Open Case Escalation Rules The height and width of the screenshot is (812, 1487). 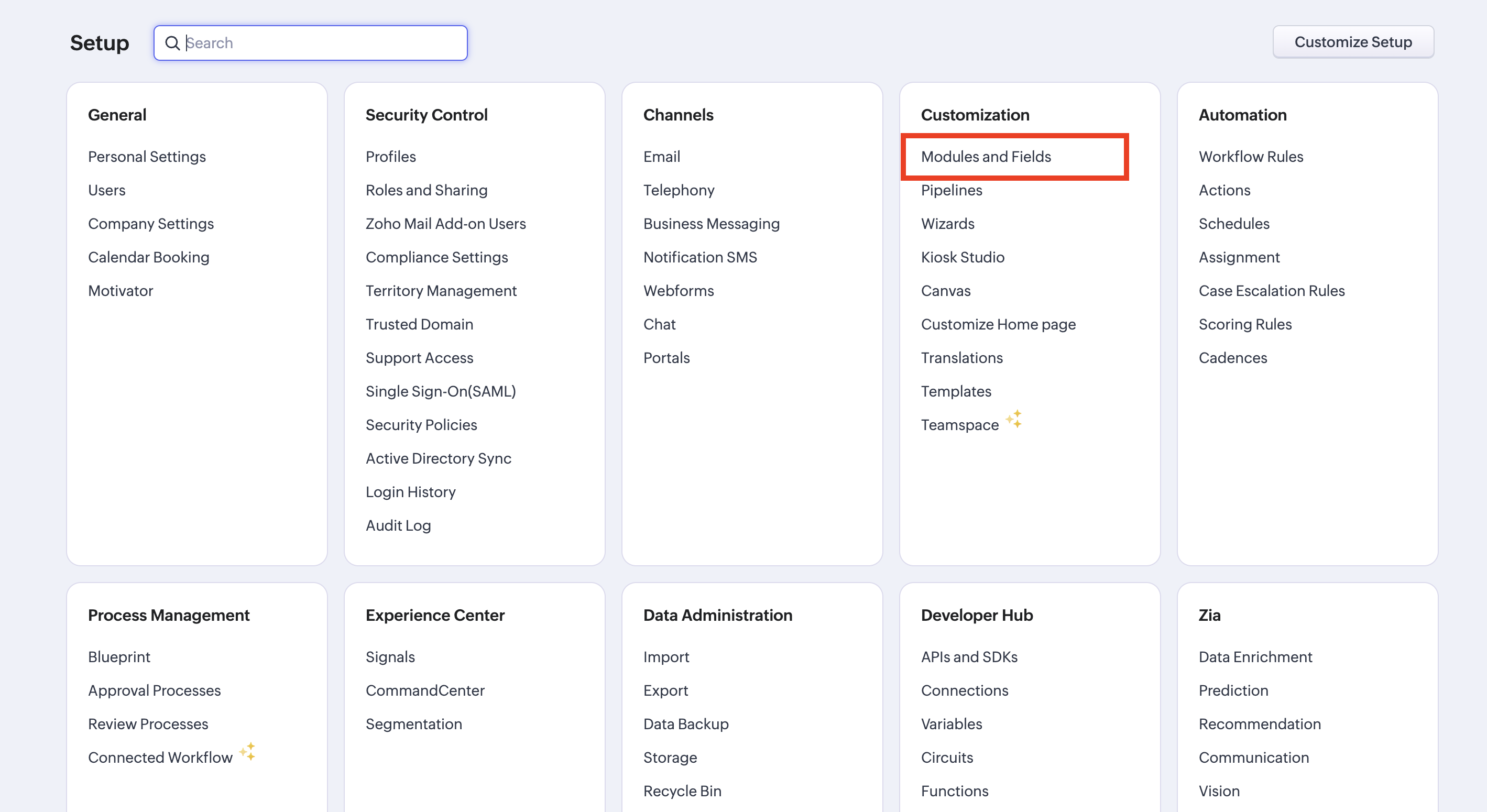[1271, 290]
